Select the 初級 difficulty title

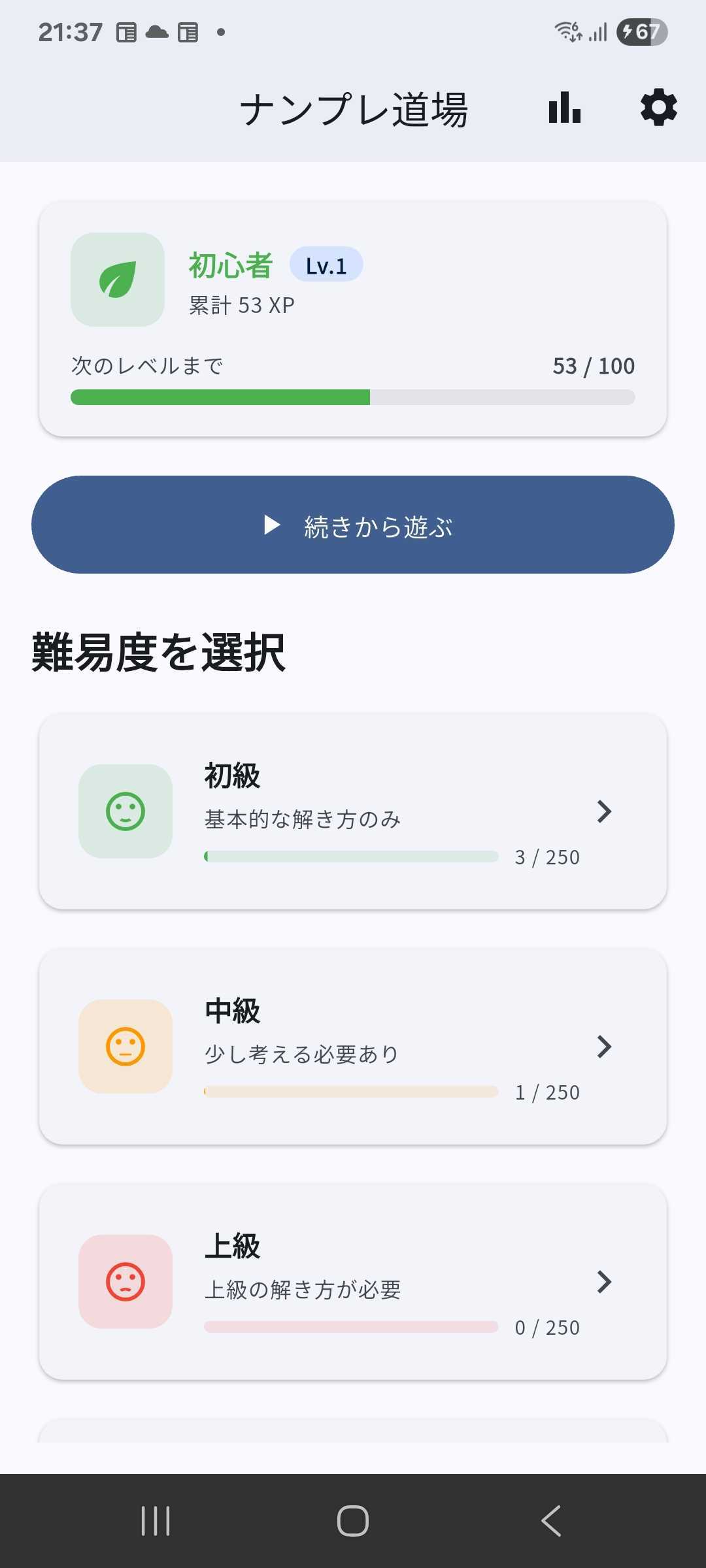point(233,776)
